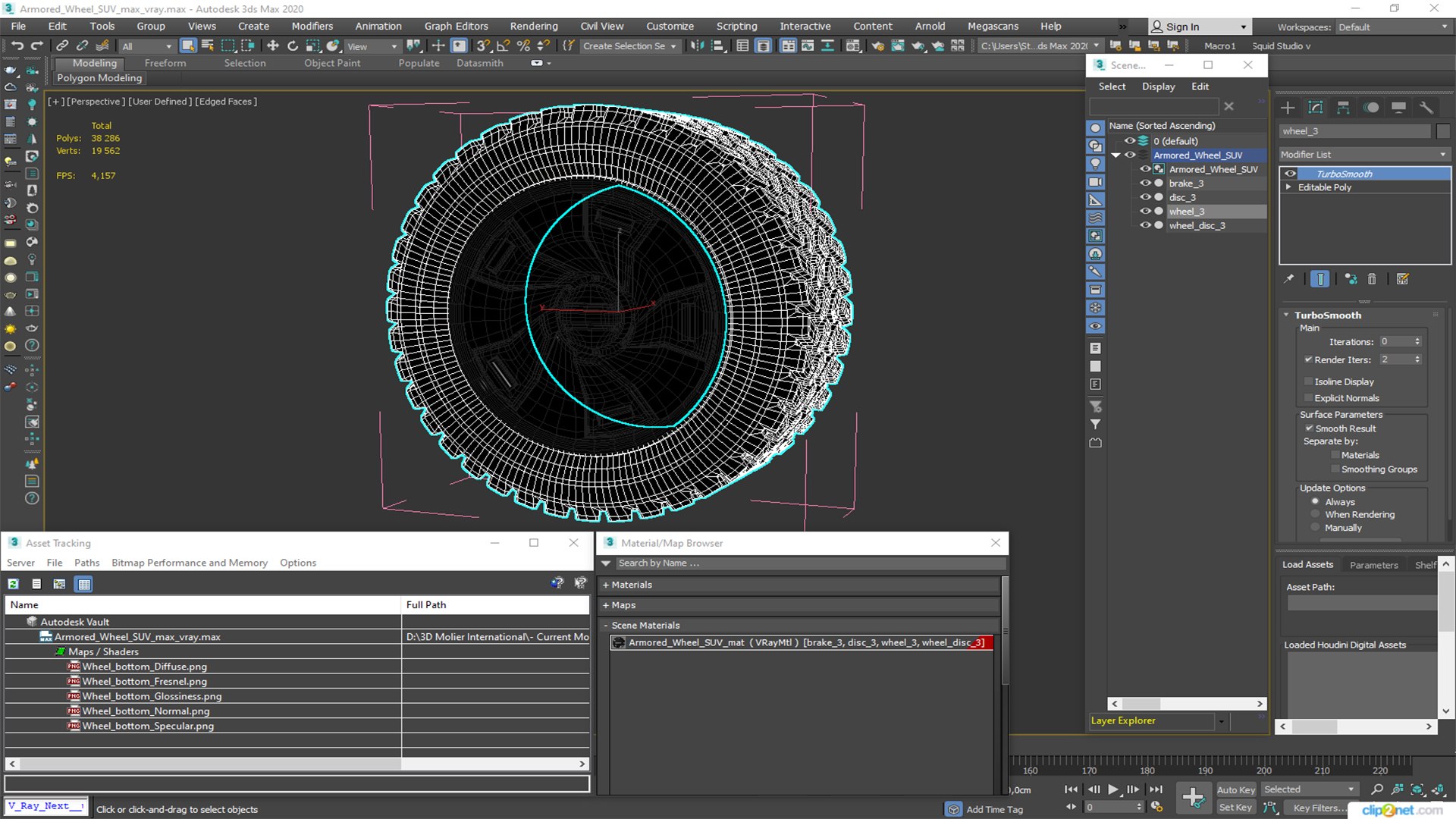Open the Modifier List dropdown

point(1363,155)
